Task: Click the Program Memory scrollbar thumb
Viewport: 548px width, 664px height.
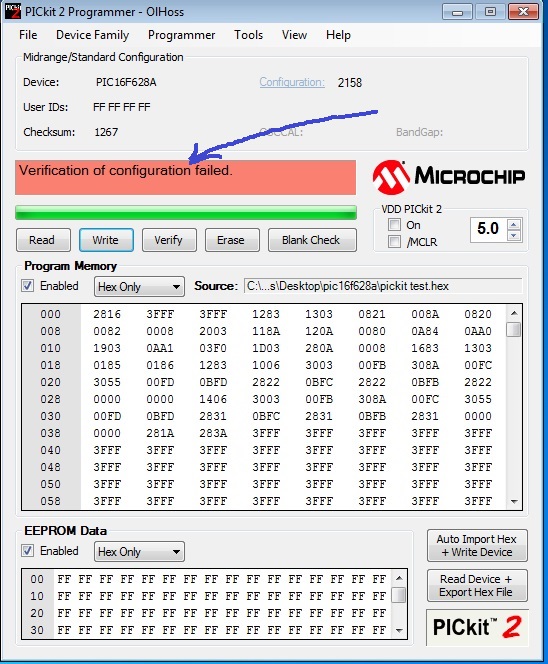Action: click(514, 329)
